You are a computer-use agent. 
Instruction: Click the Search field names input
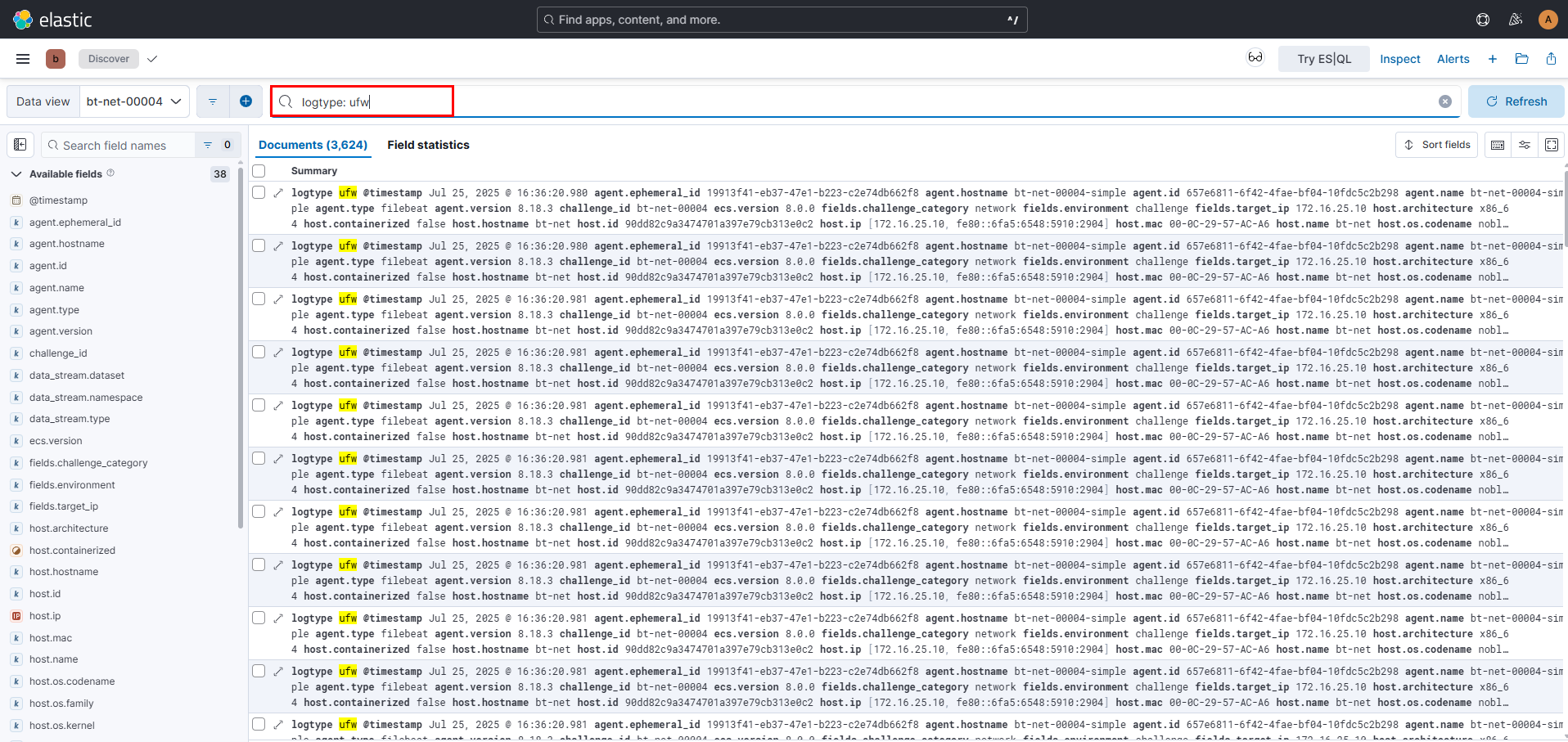pyautogui.click(x=119, y=145)
